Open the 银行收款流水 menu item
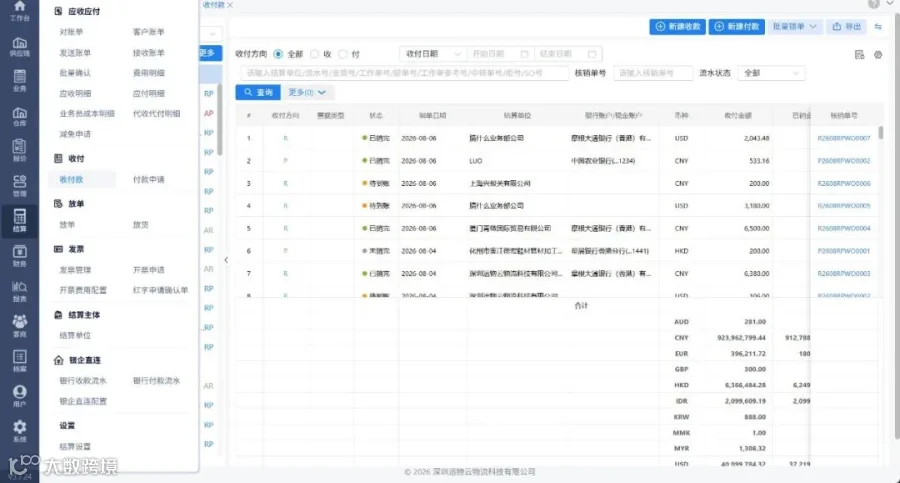Screen dimensions: 900x483 [83, 381]
